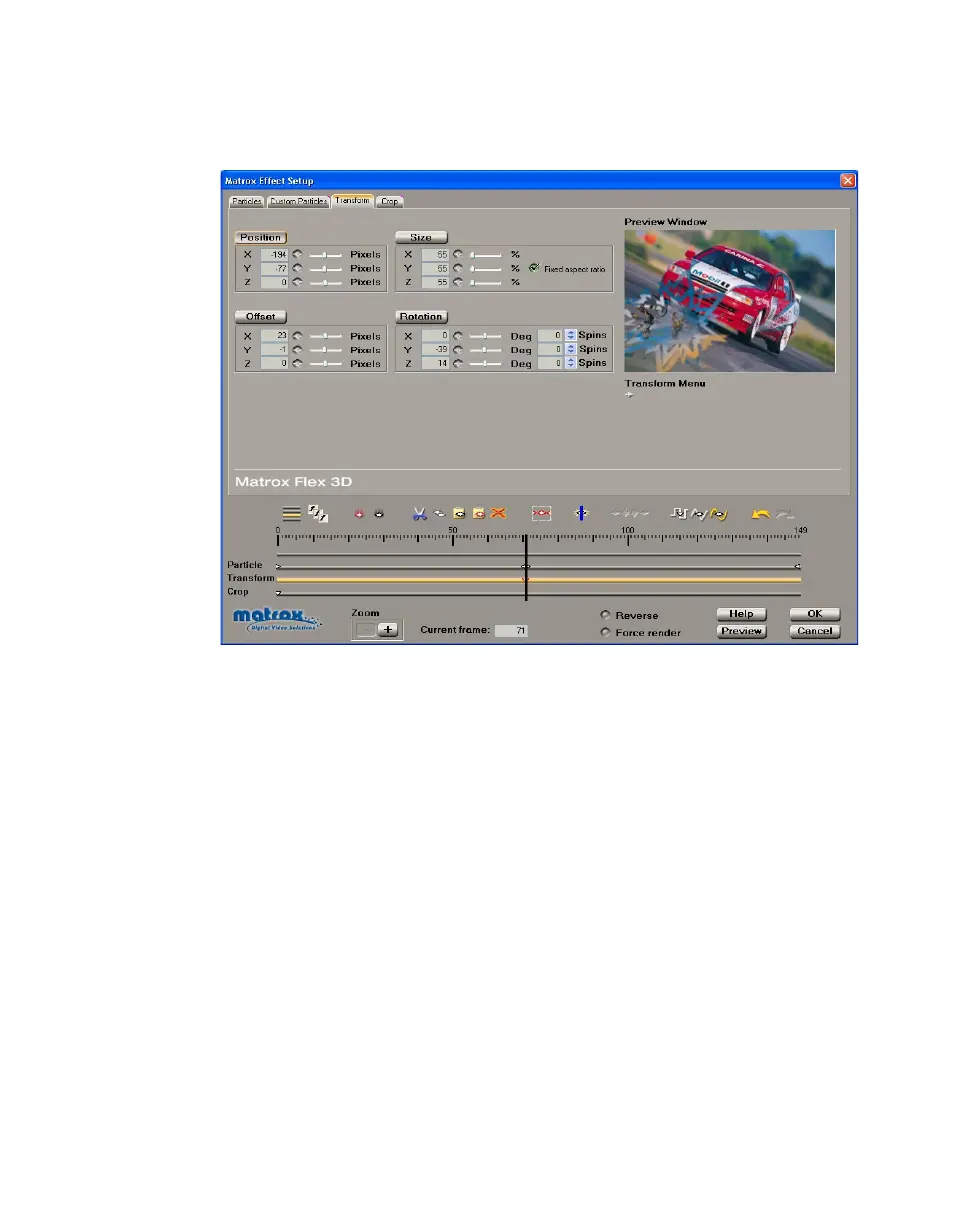Viewport: 972px width, 1224px height.
Task: Click the jog dial beside Size Z
Action: click(x=458, y=282)
